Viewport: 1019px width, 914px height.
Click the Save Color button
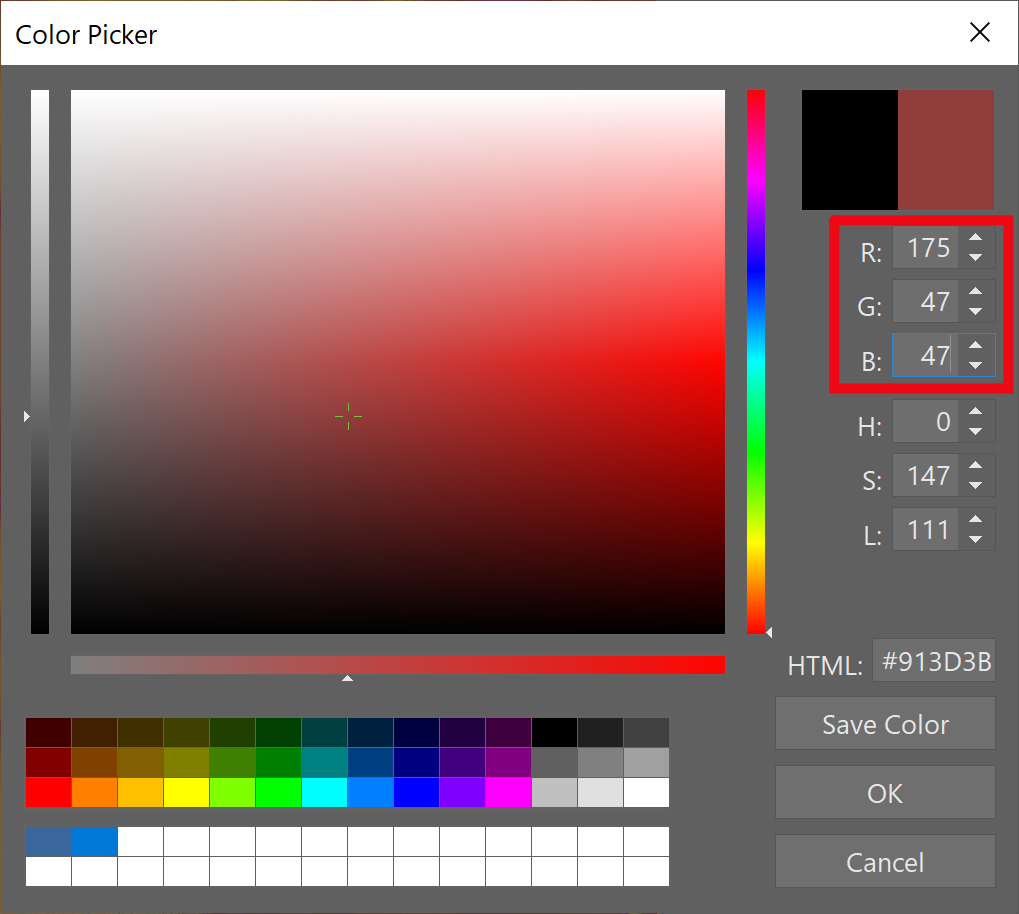884,723
